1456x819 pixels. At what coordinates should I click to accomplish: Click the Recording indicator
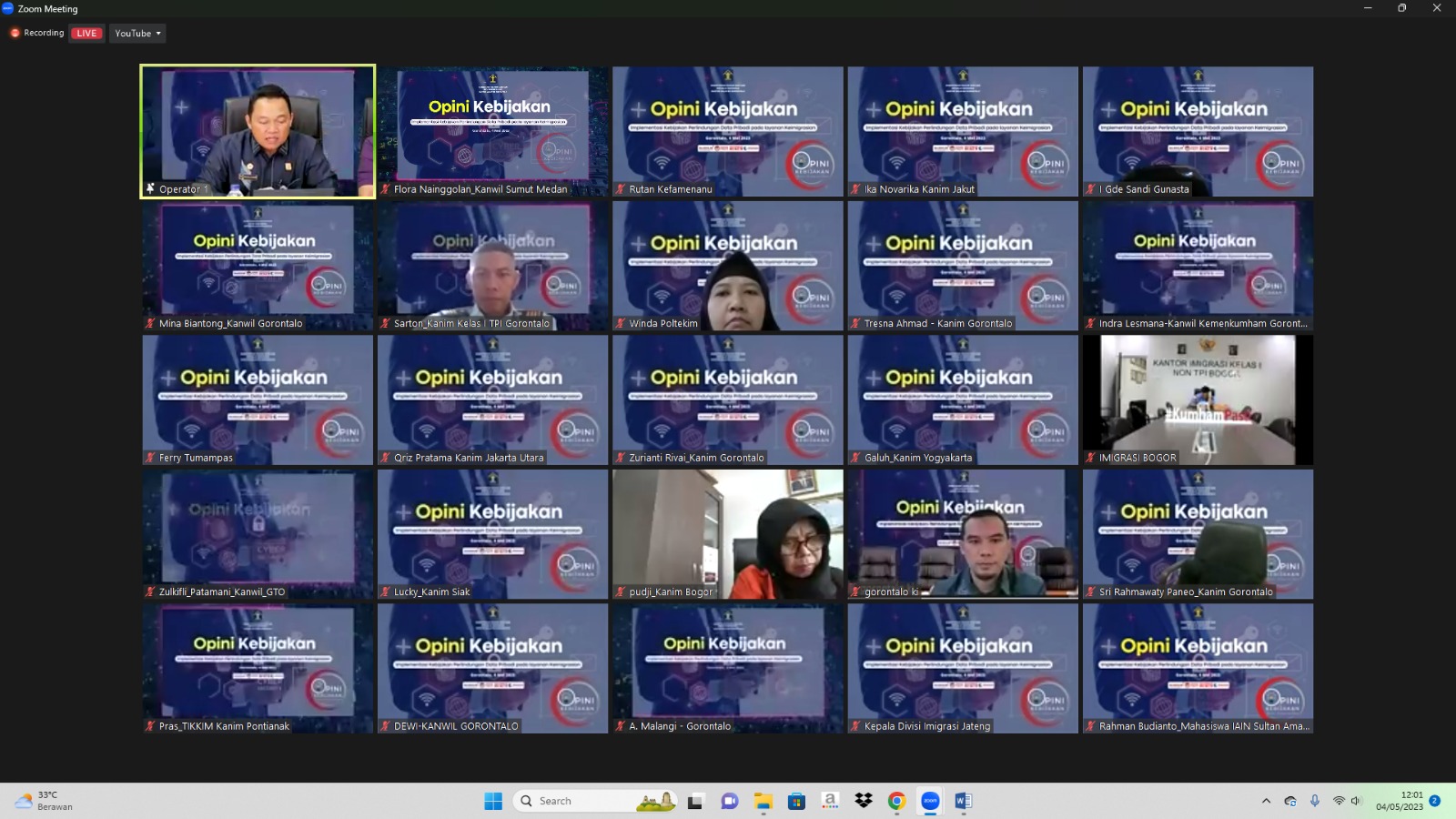37,33
